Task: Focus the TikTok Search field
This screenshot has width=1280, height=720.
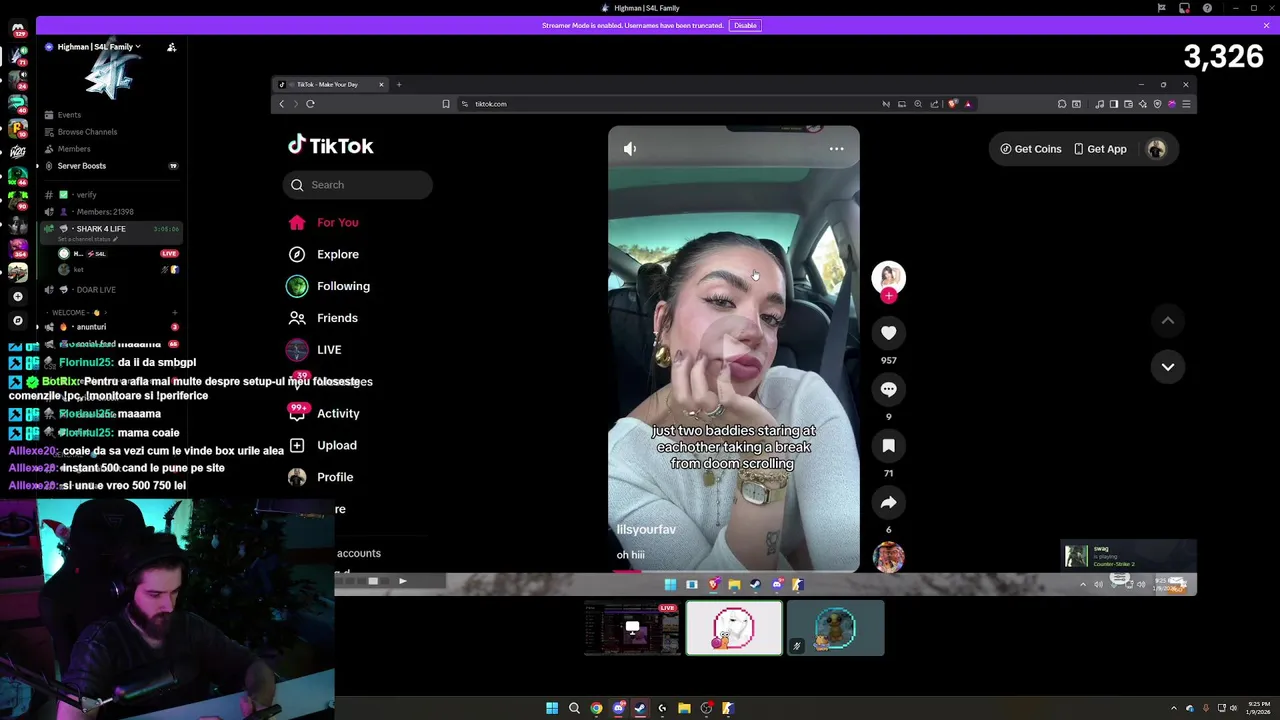Action: [358, 185]
